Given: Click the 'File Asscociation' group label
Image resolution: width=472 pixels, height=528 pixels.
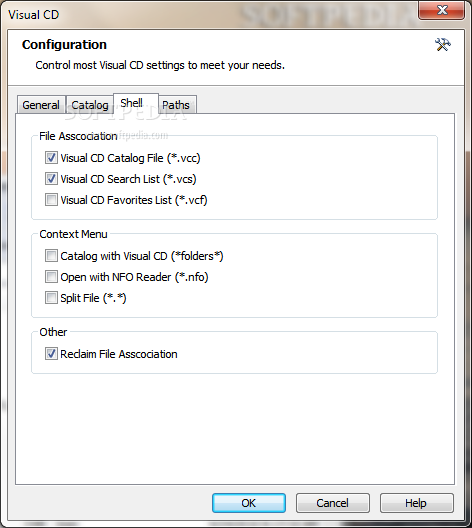Looking at the screenshot, I should [78, 136].
